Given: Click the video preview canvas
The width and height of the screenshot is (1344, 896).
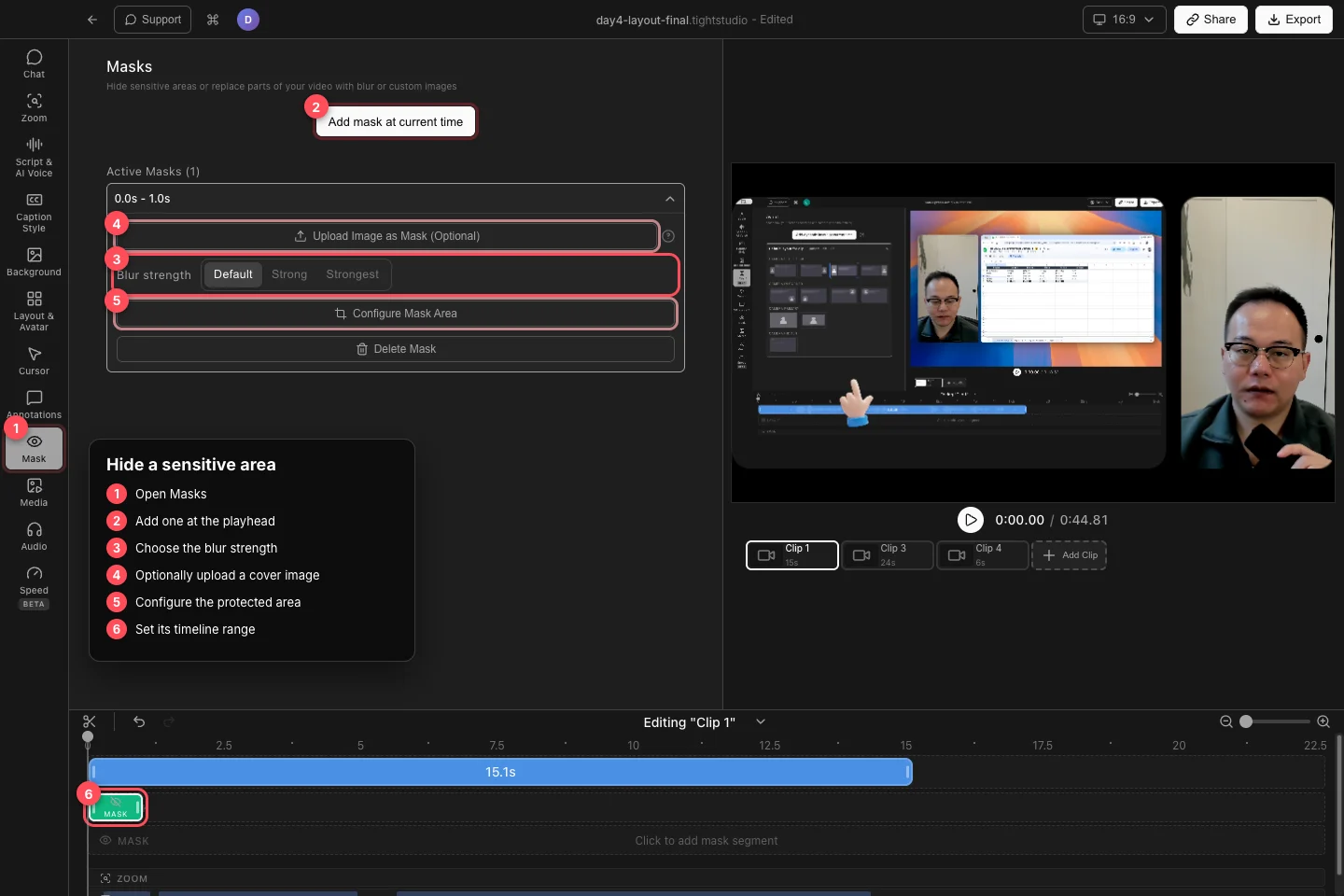Looking at the screenshot, I should tap(1033, 332).
